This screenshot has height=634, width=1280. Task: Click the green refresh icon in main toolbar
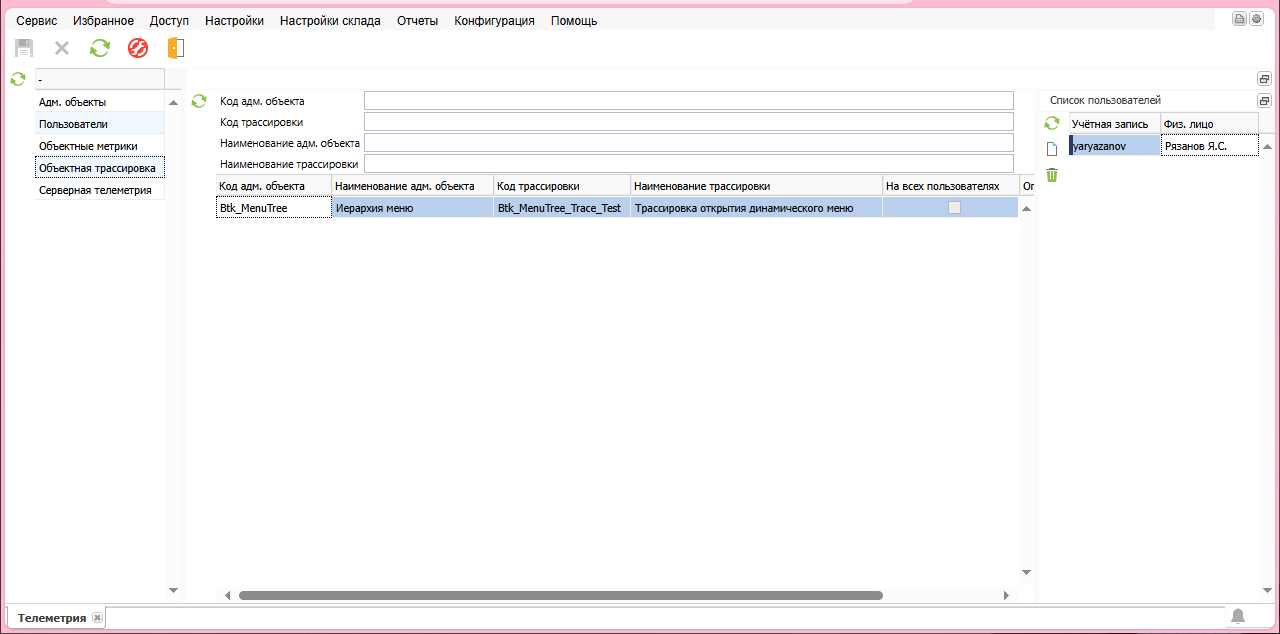(x=100, y=48)
